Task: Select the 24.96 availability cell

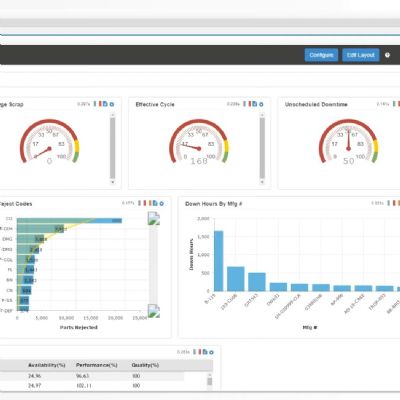Action: point(34,376)
